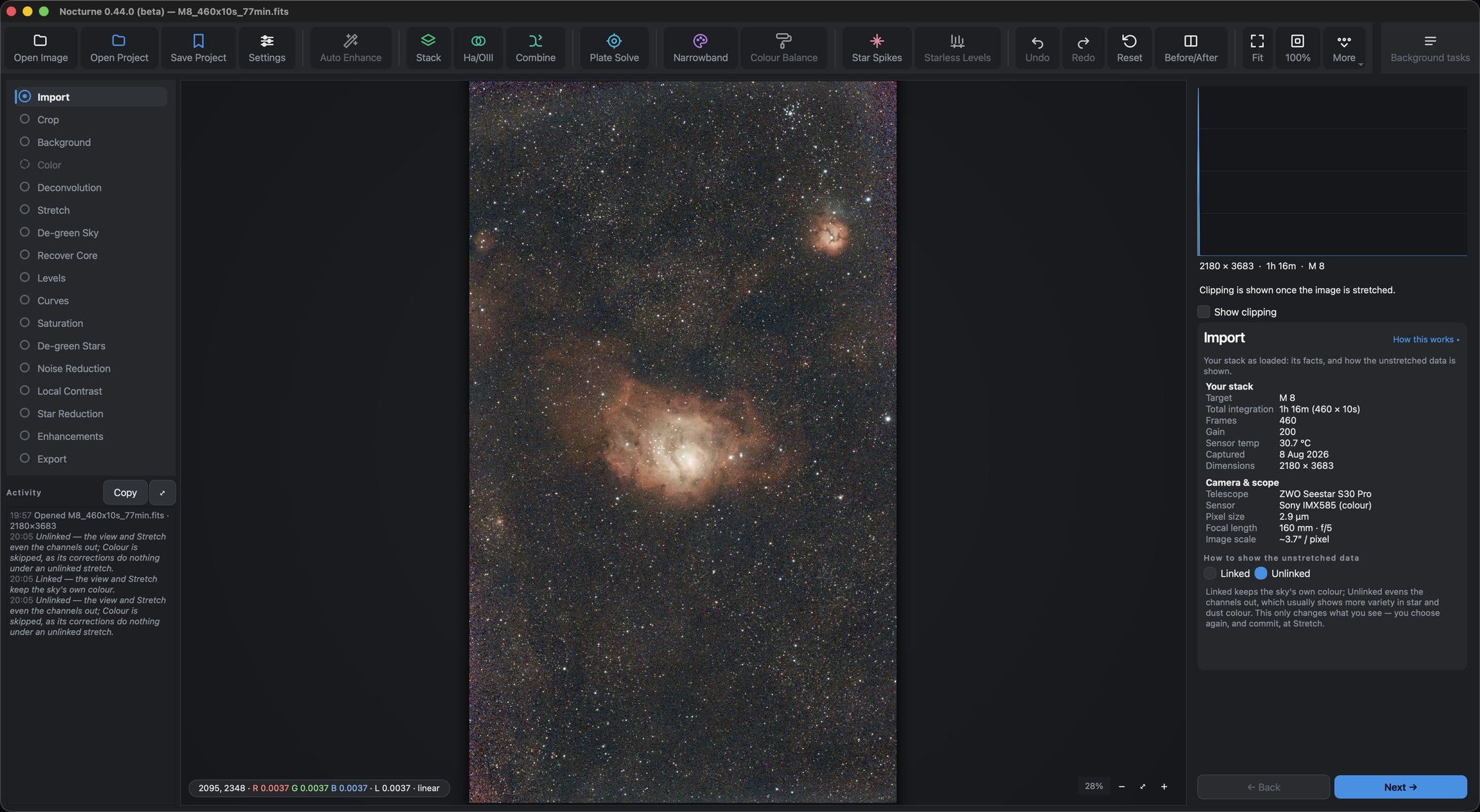Open the Settings sliders
Image resolution: width=1480 pixels, height=812 pixels.
pyautogui.click(x=267, y=48)
